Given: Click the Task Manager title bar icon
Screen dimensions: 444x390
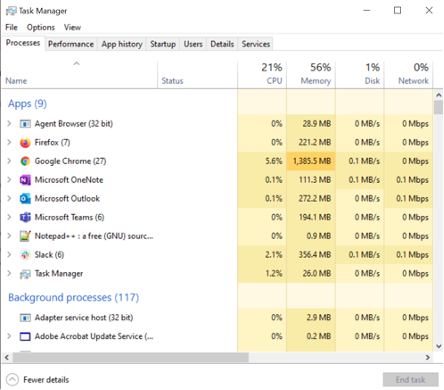Looking at the screenshot, I should (x=11, y=11).
